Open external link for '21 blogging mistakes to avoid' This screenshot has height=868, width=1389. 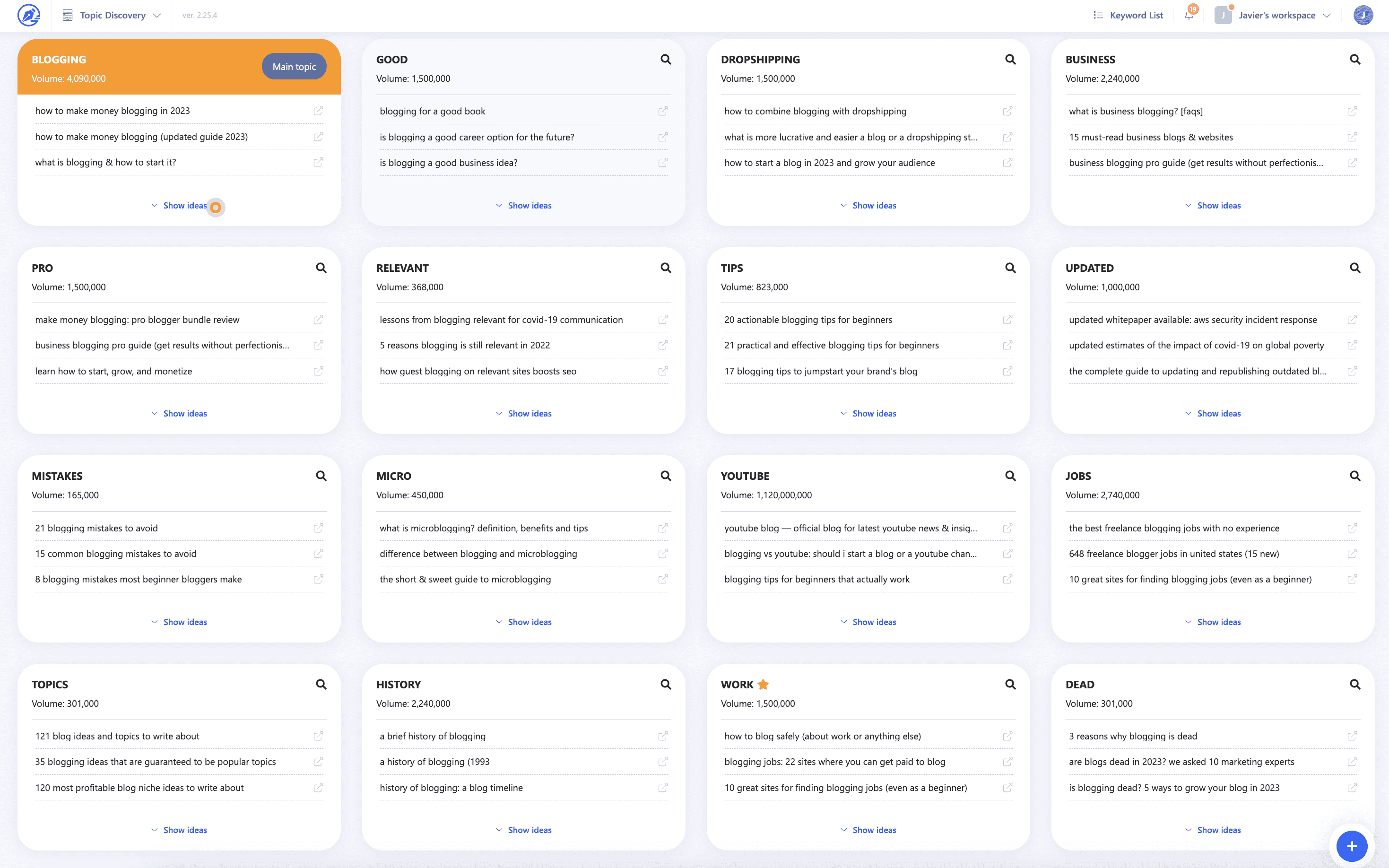pyautogui.click(x=318, y=528)
